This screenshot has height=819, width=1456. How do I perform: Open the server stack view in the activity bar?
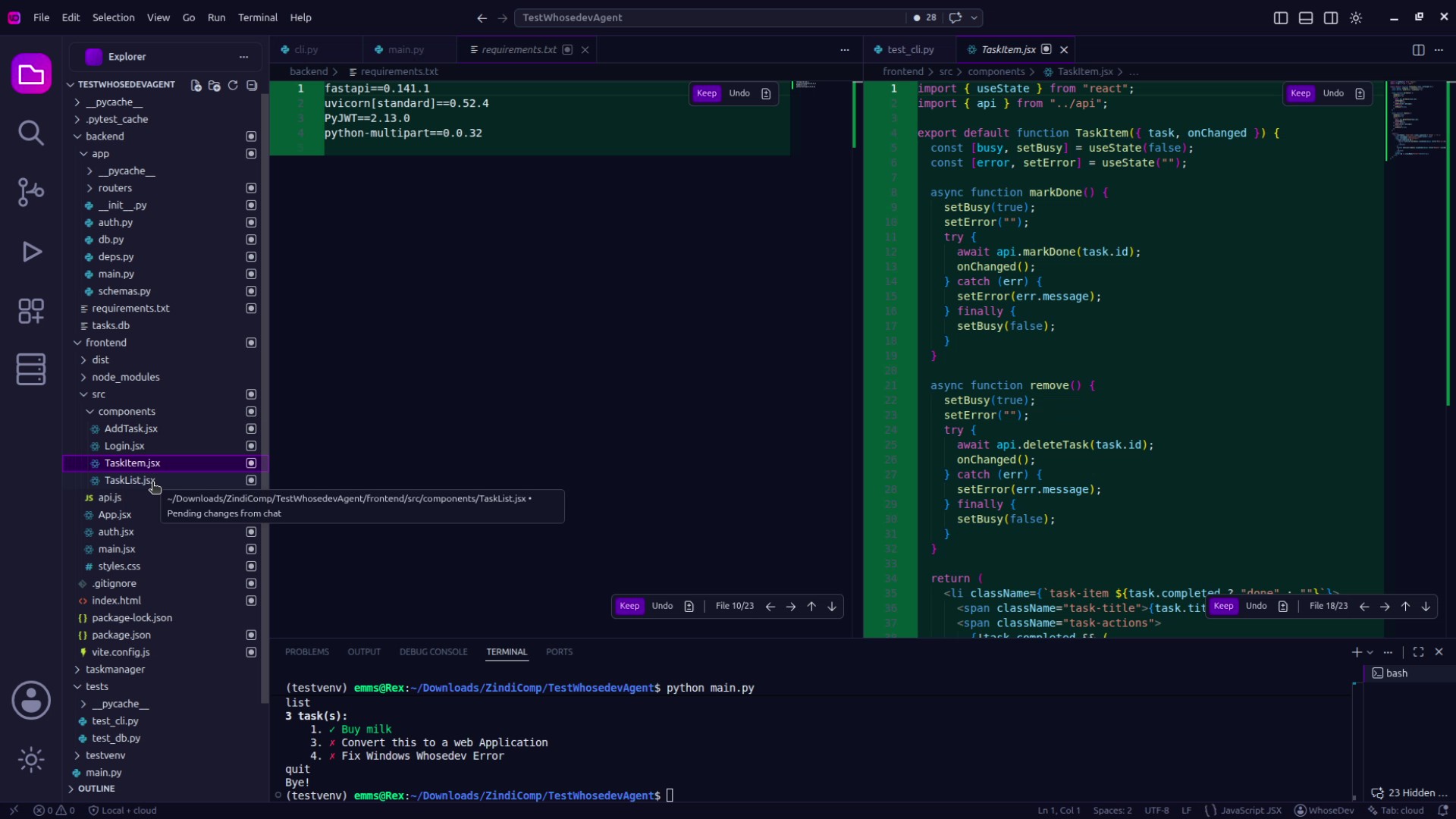click(31, 369)
